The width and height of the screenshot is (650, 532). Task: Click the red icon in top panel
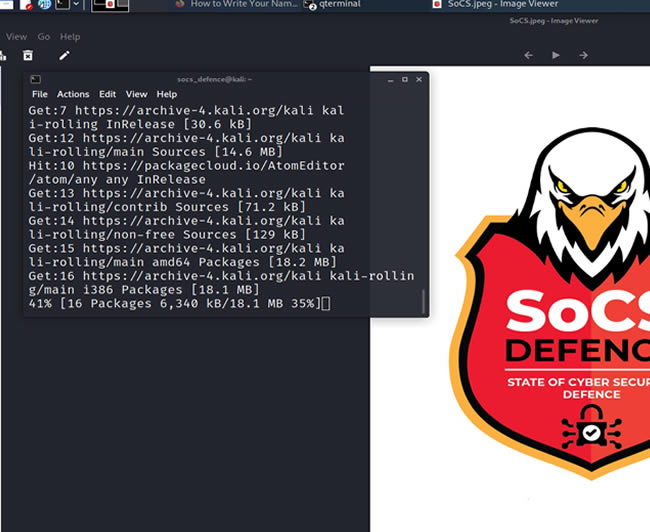[x=25, y=5]
